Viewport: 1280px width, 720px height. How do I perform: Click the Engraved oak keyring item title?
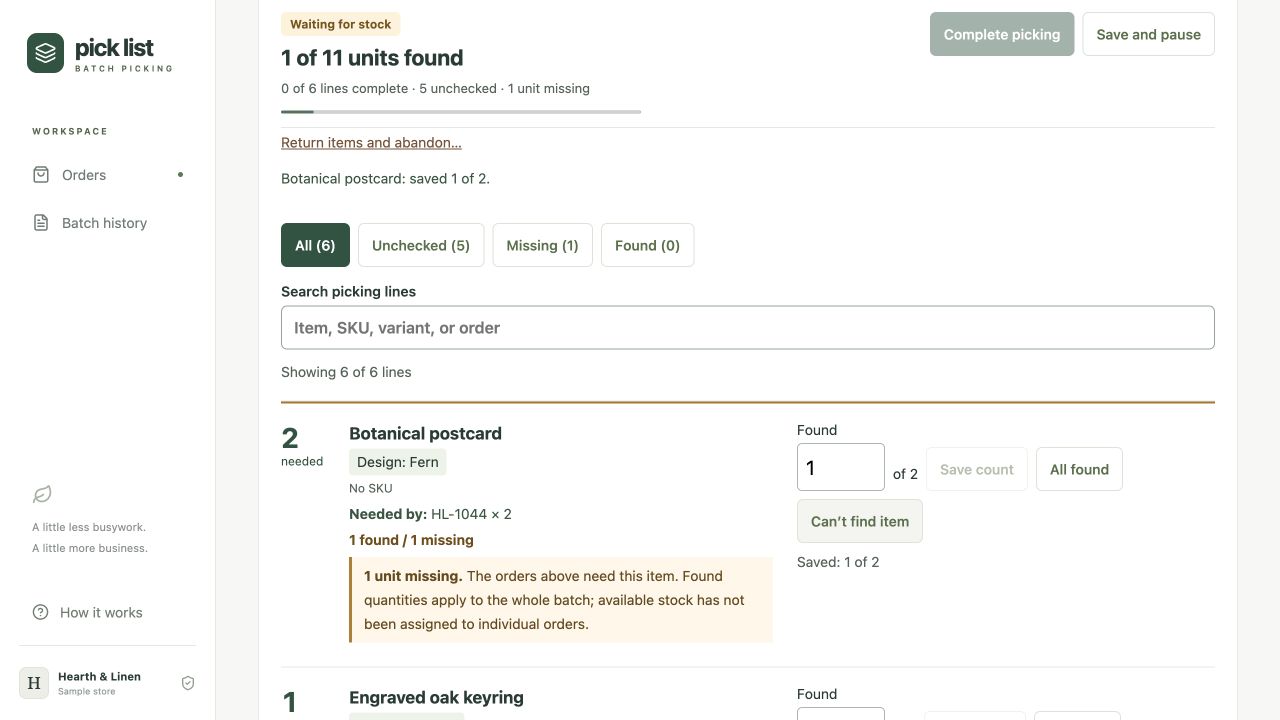coord(436,697)
